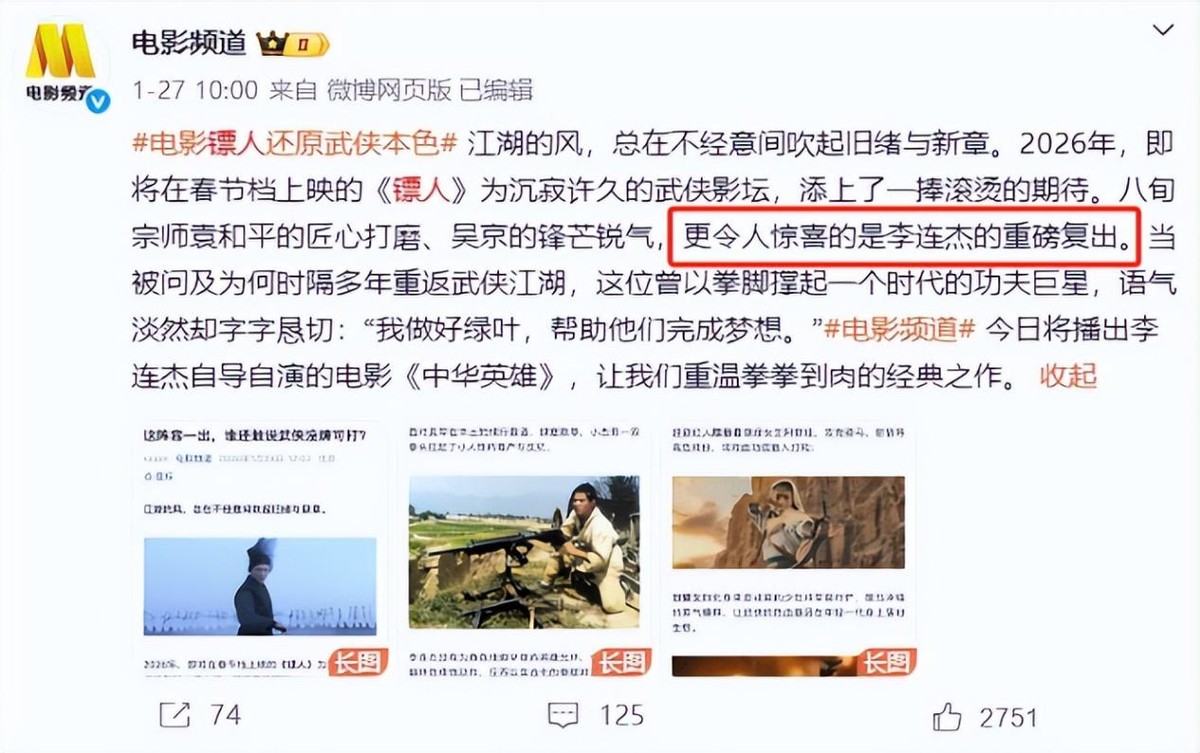Image resolution: width=1200 pixels, height=753 pixels.
Task: Open the 电影频道 profile avatar
Action: coord(61,66)
